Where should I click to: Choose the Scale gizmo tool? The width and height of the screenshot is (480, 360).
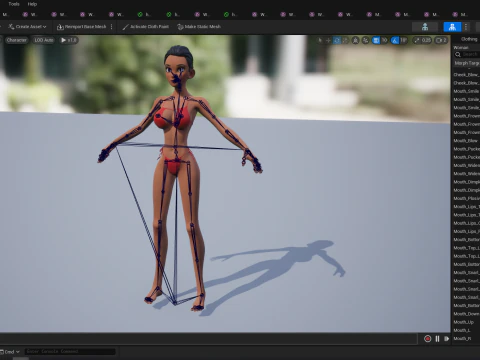coord(345,40)
